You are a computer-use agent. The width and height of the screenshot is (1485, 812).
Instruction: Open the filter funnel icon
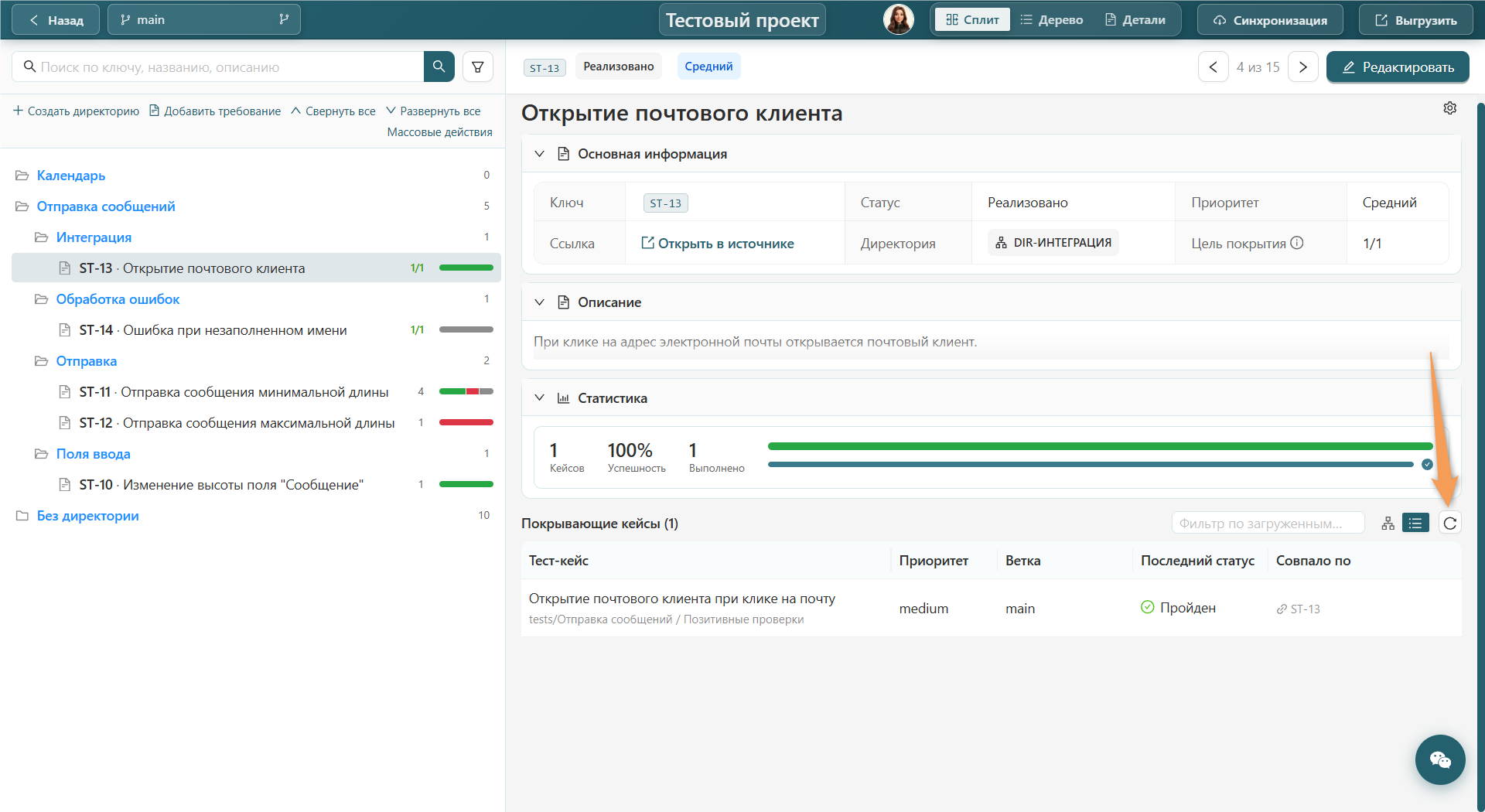(x=478, y=67)
